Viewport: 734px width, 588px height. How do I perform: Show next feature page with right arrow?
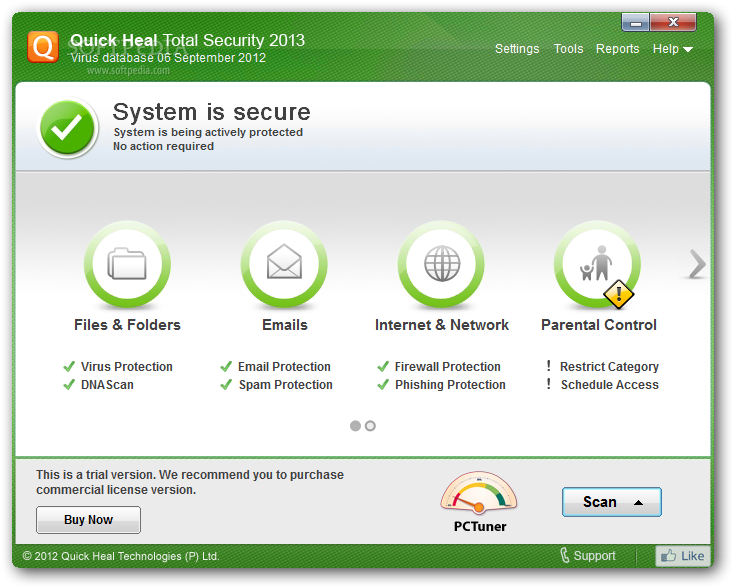[x=697, y=265]
